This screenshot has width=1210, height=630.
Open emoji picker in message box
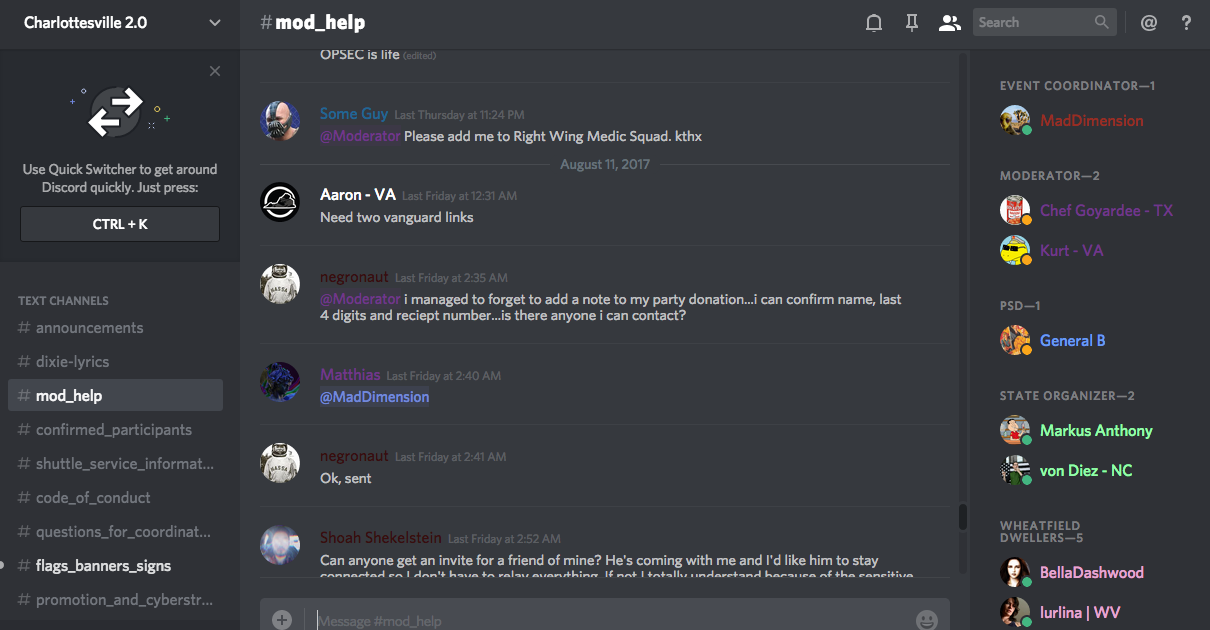point(927,620)
